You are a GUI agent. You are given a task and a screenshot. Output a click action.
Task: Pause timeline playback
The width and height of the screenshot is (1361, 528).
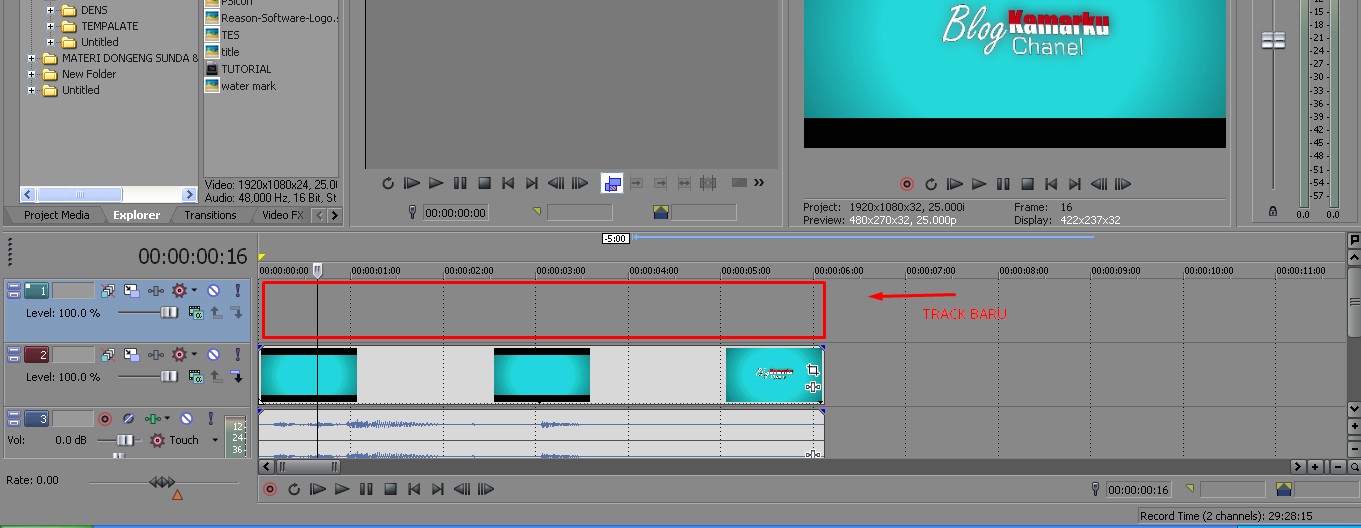pos(366,489)
